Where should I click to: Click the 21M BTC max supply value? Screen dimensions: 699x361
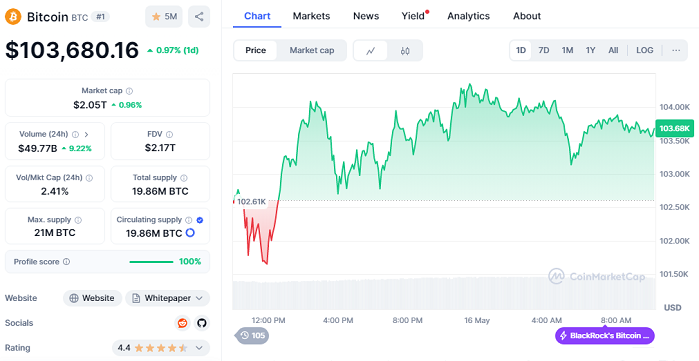click(55, 233)
